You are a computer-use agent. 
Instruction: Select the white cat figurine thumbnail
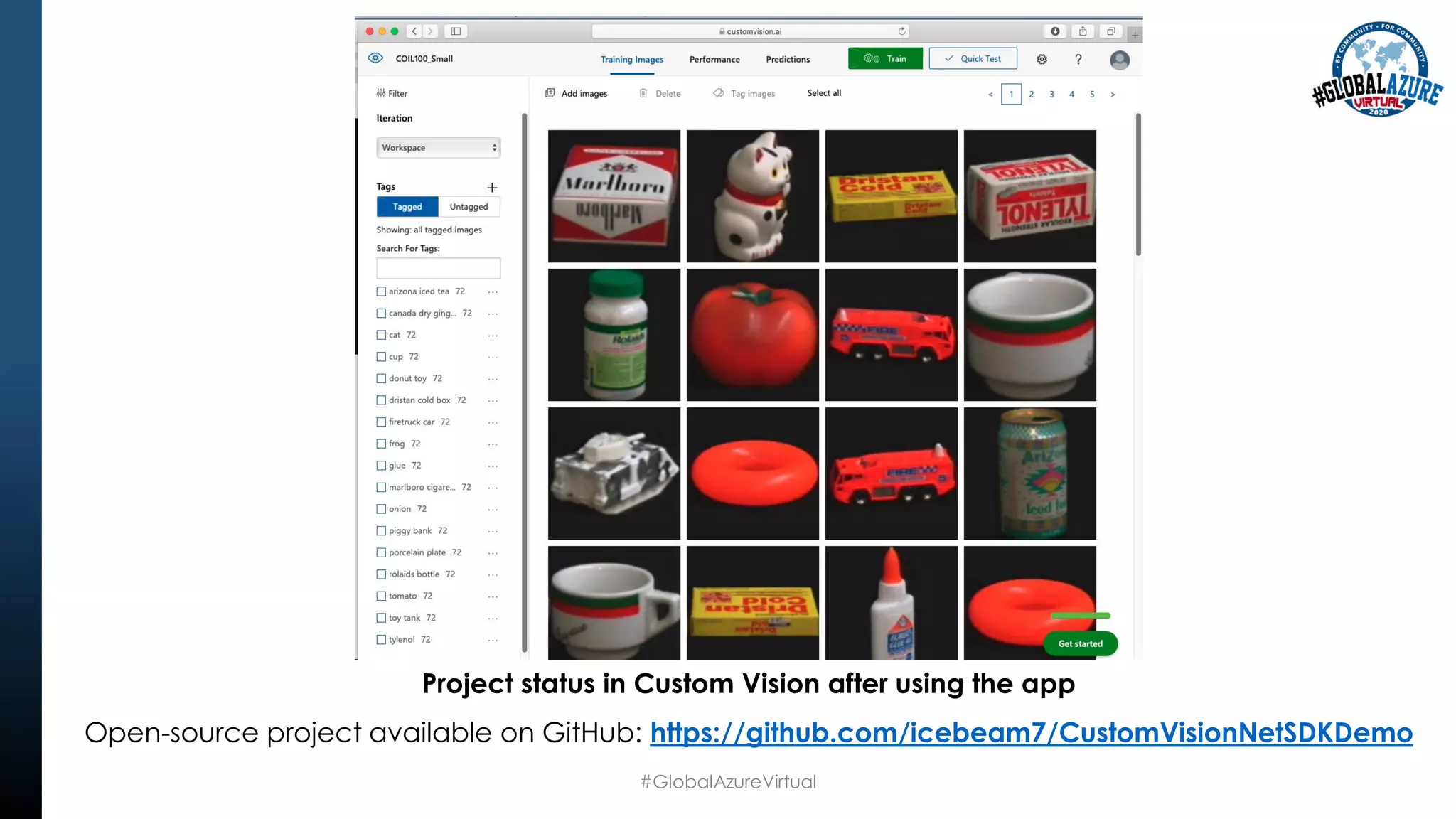click(x=753, y=196)
